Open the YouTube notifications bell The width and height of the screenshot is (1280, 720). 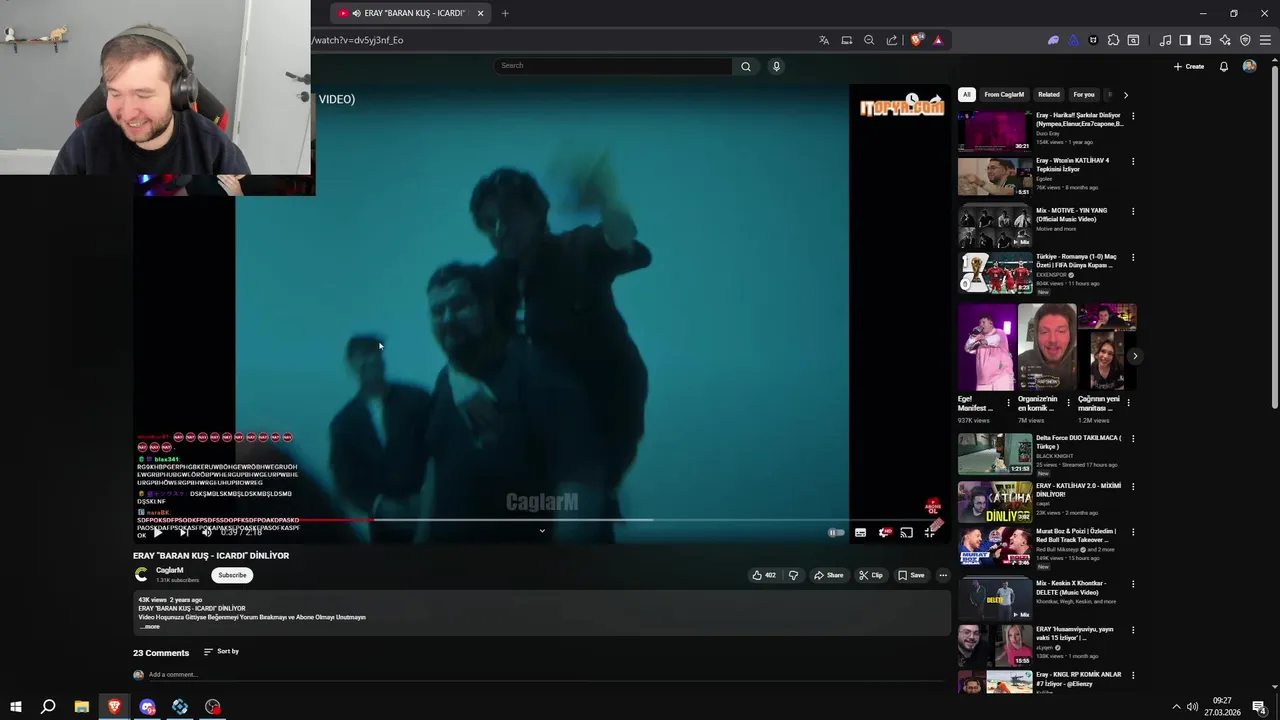tap(1223, 66)
